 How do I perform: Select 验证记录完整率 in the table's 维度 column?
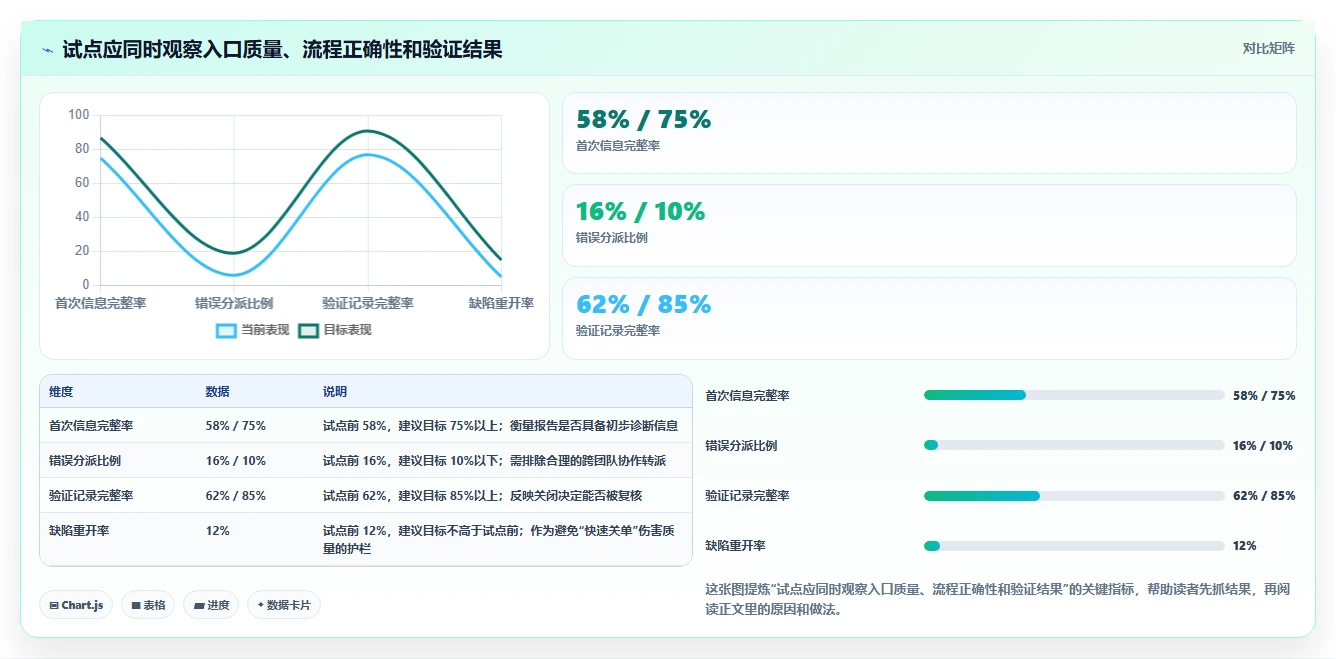91,496
